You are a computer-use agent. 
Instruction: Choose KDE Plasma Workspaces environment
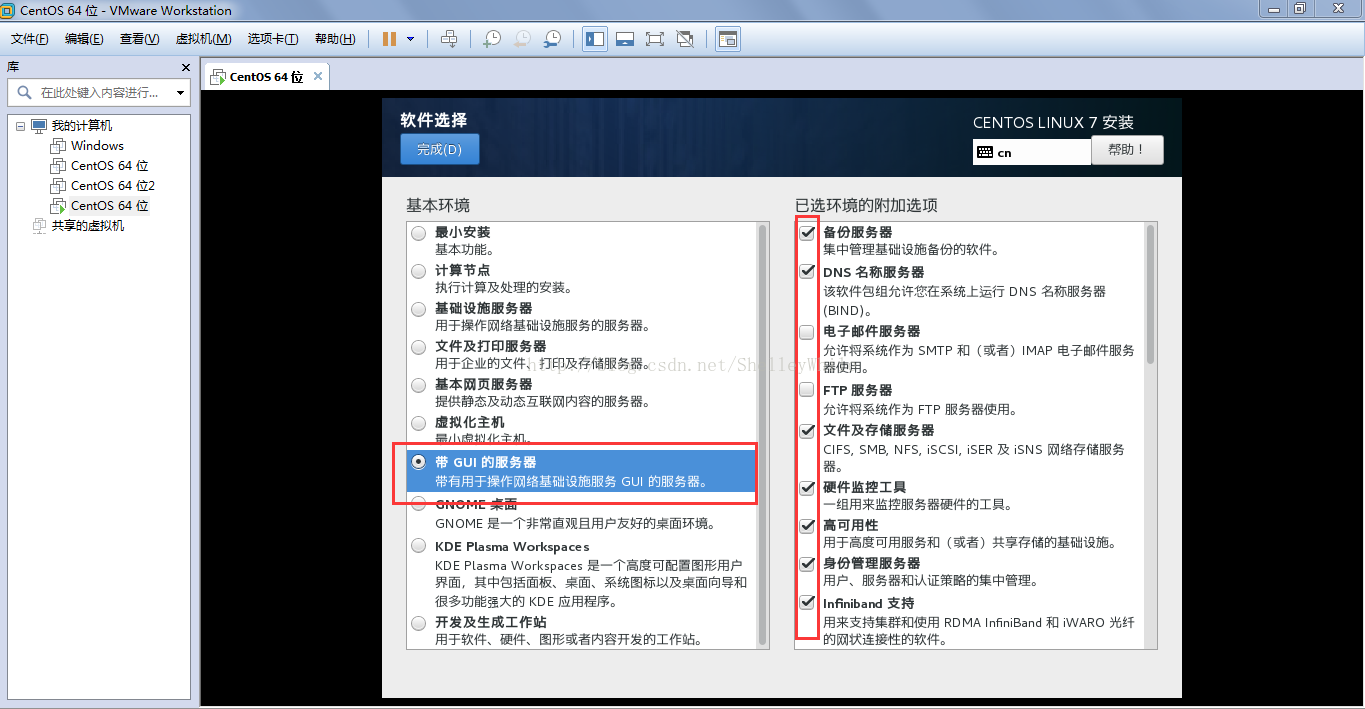point(419,547)
